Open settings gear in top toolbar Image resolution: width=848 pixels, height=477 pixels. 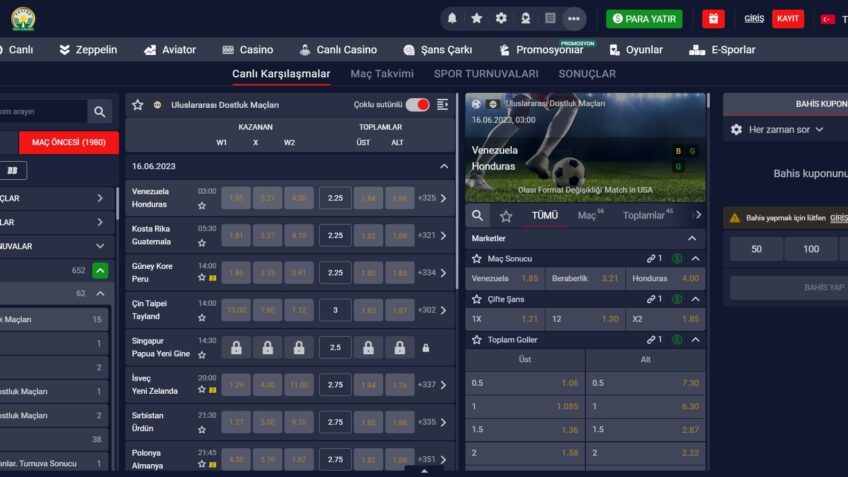(x=501, y=18)
